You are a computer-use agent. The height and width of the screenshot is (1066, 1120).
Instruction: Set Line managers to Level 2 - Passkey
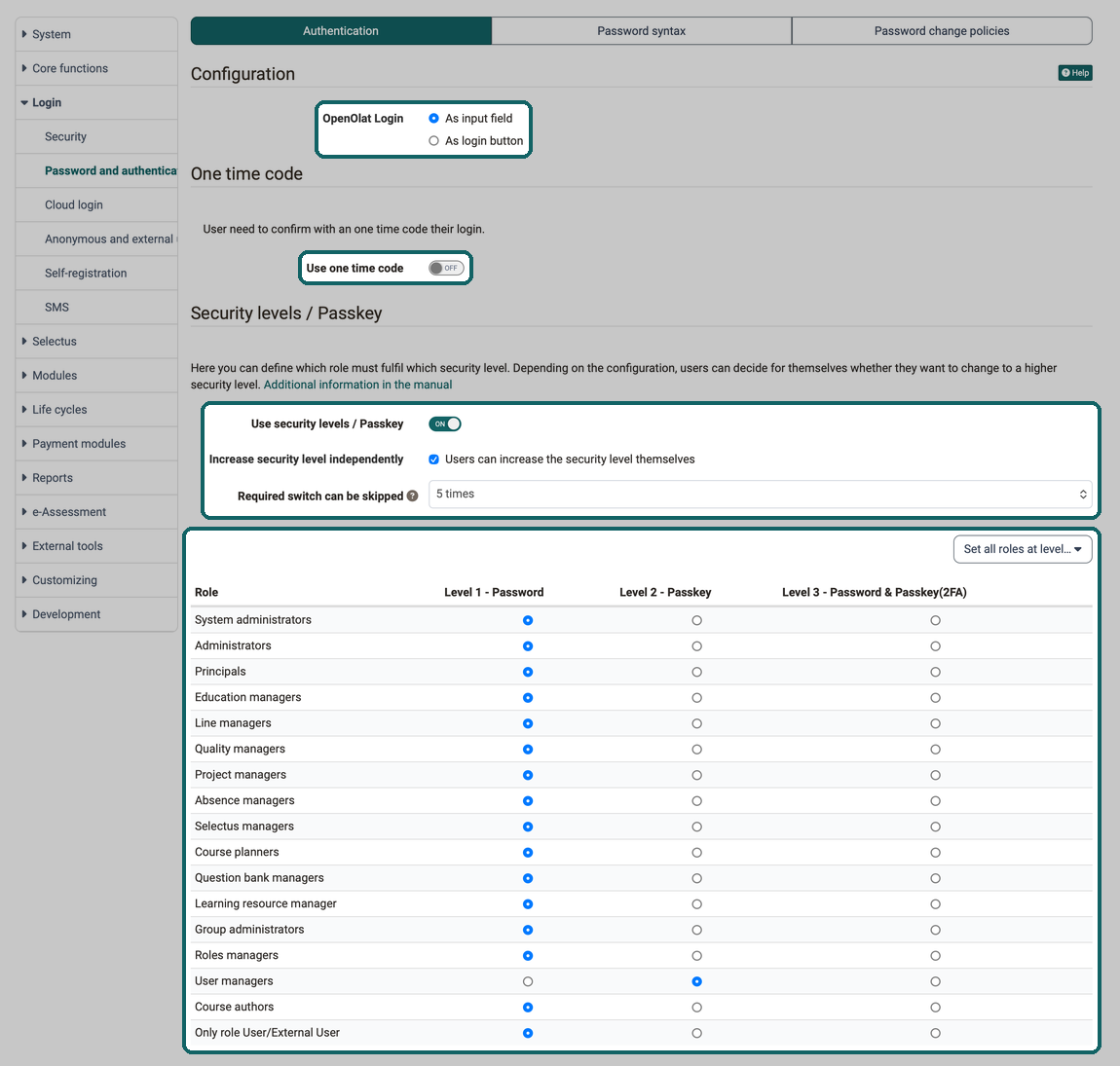click(x=696, y=723)
